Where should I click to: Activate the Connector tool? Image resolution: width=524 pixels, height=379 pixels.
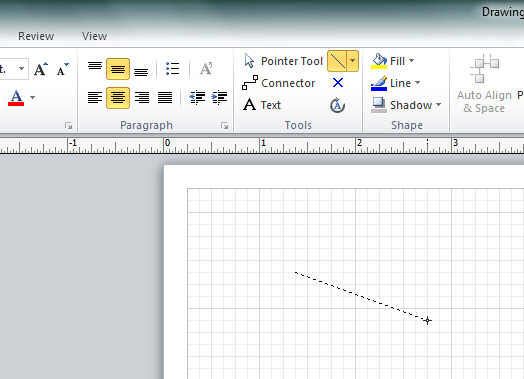click(x=279, y=83)
